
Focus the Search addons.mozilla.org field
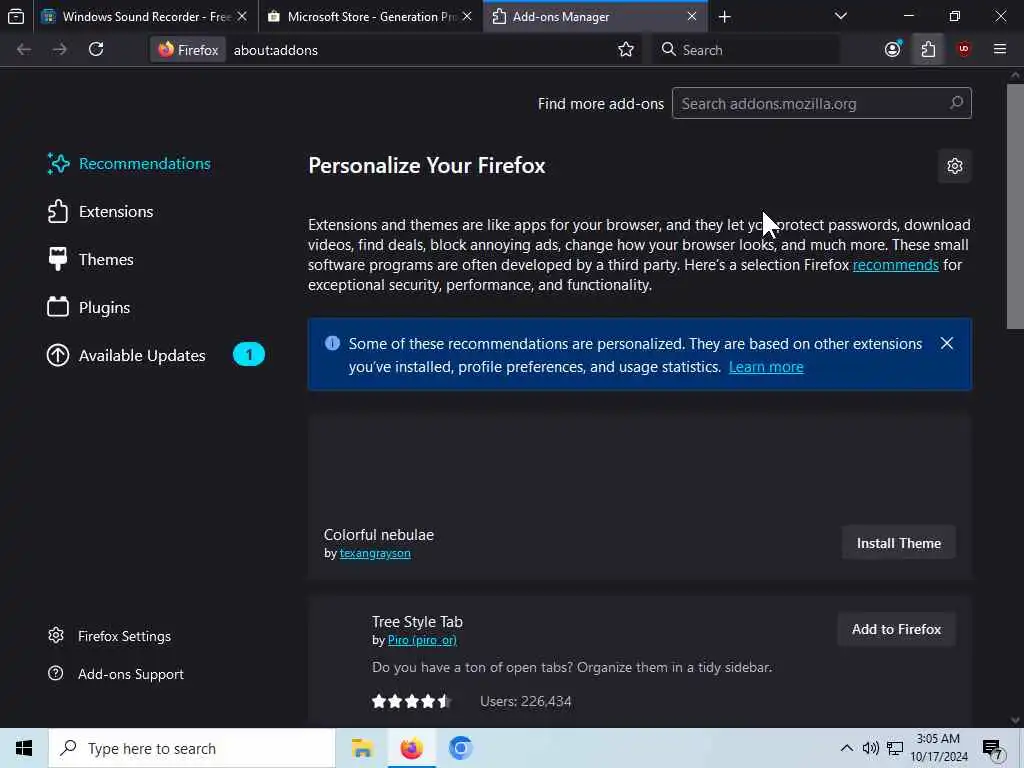[x=822, y=103]
